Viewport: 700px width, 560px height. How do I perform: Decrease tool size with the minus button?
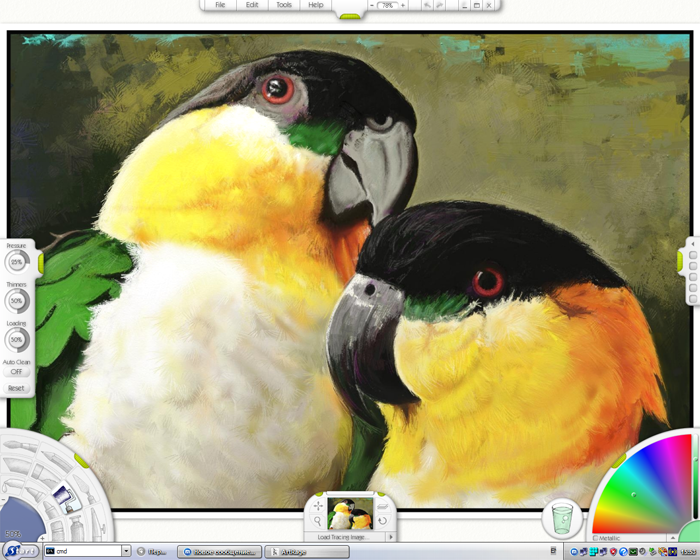pos(2,499)
